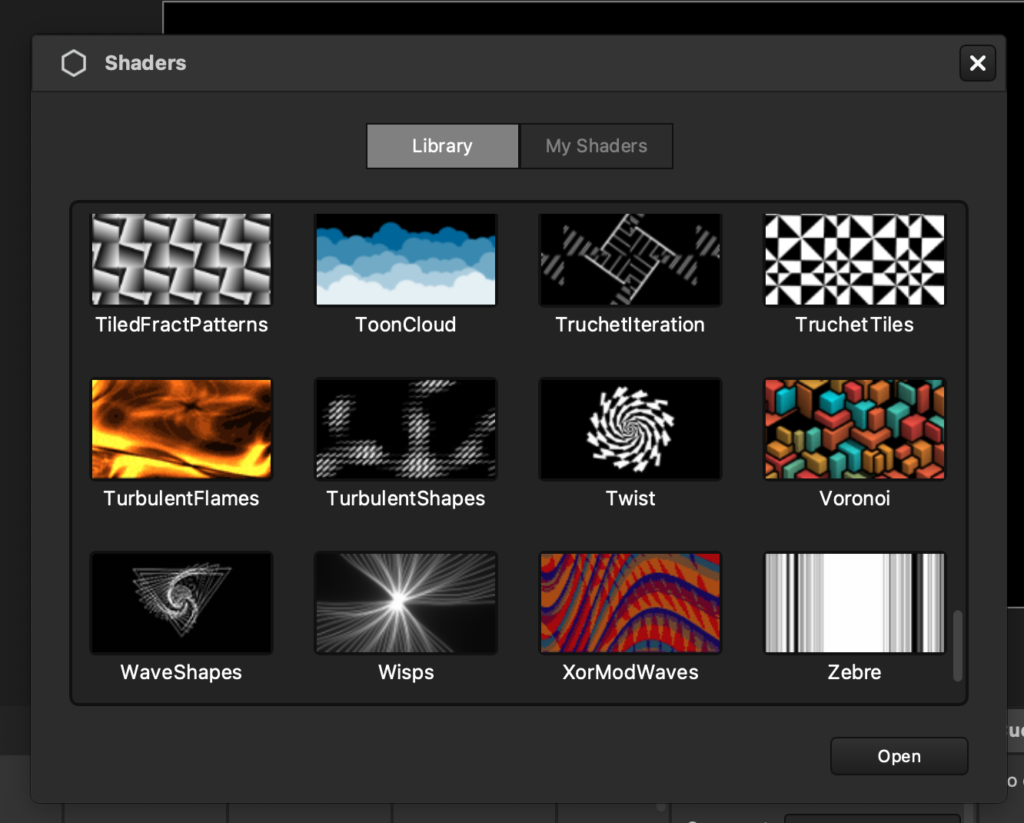Close the Shaders dialog
Viewport: 1024px width, 823px height.
pos(977,64)
